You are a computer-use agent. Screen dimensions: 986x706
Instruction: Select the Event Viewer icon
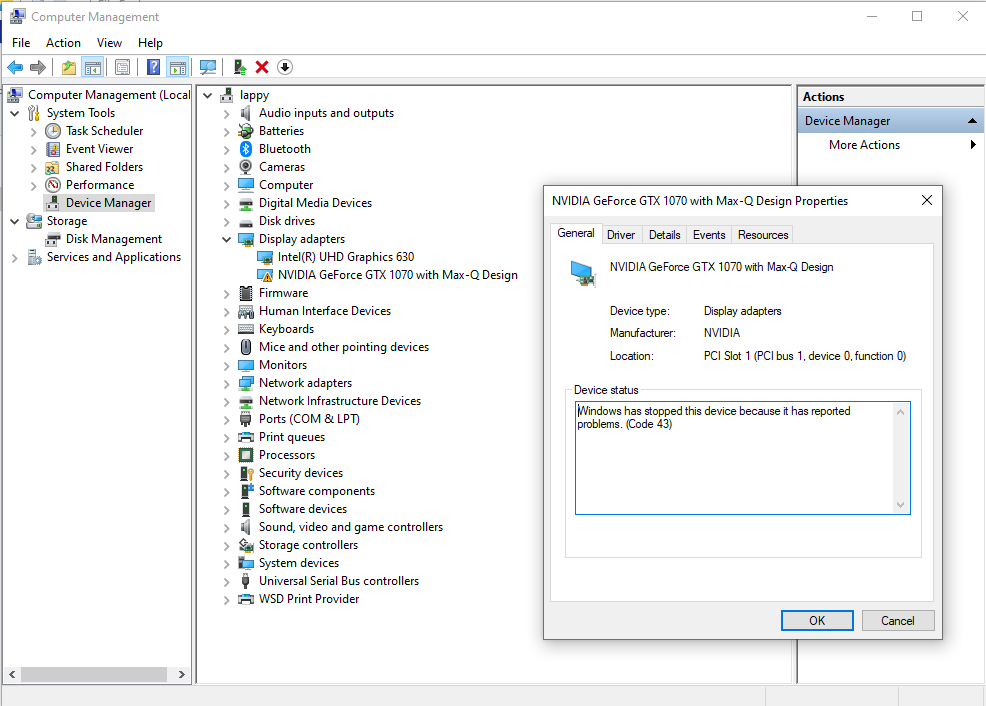coord(53,149)
